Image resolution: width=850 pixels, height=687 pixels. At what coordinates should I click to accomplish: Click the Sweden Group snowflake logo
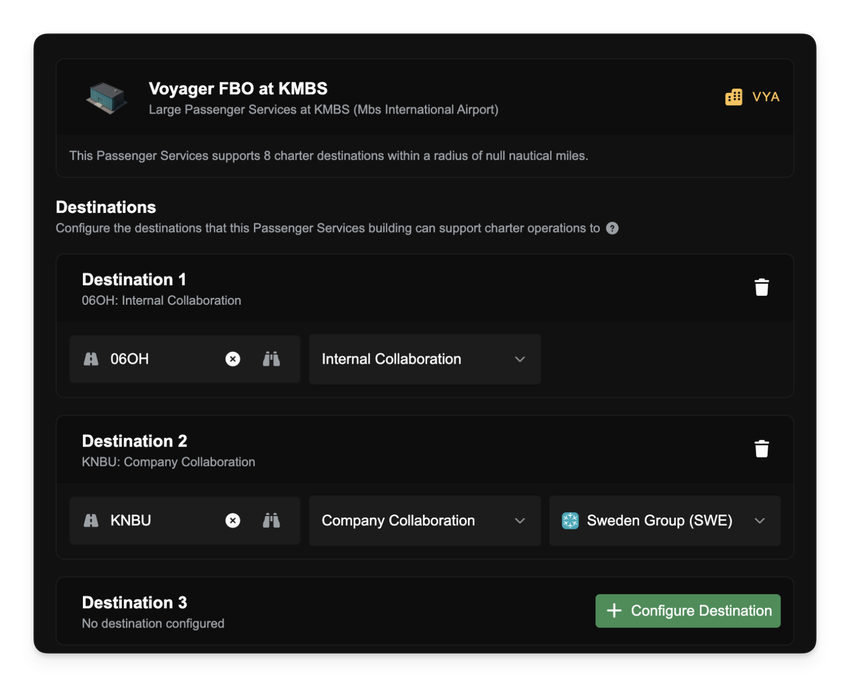570,520
